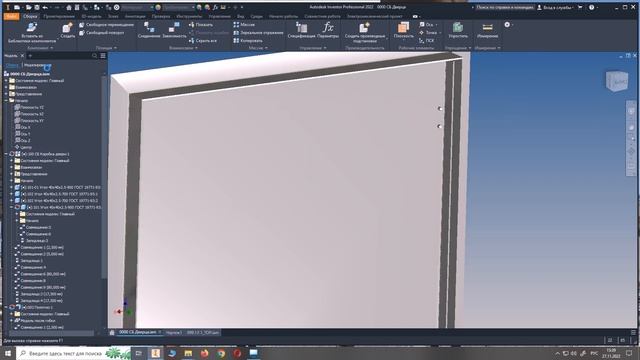
Task: Switch to the Проектирование ribbon tab
Action: pos(59,16)
